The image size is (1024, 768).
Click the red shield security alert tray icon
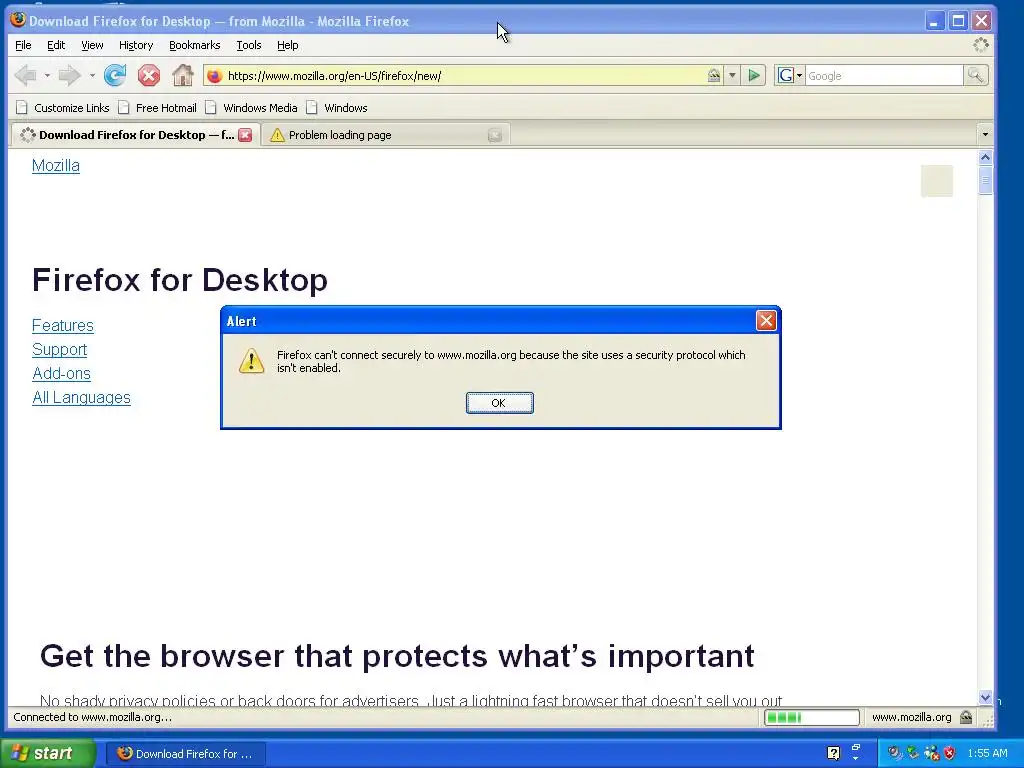click(x=950, y=753)
